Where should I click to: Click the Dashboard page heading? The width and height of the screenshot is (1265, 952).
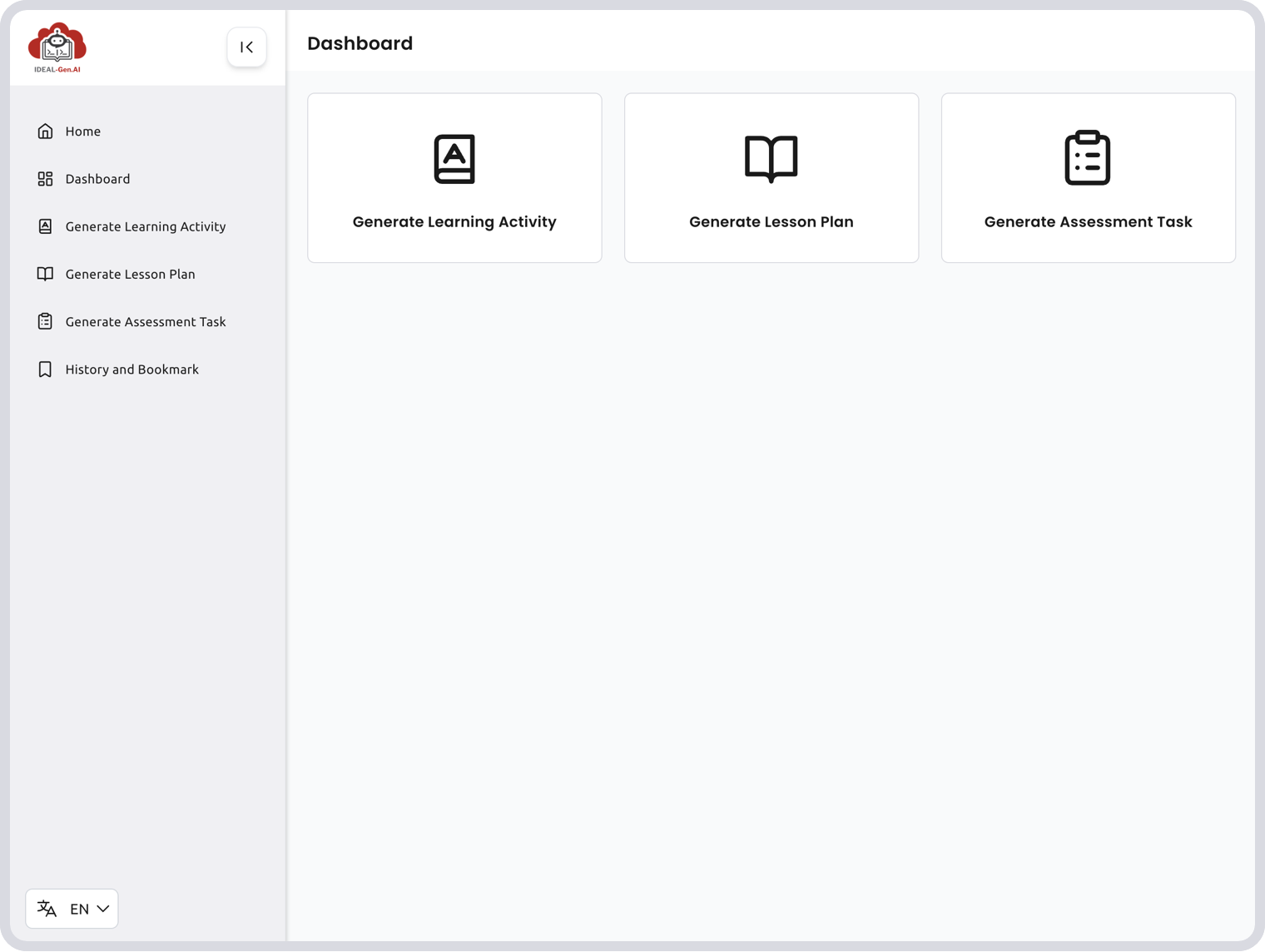coord(360,43)
